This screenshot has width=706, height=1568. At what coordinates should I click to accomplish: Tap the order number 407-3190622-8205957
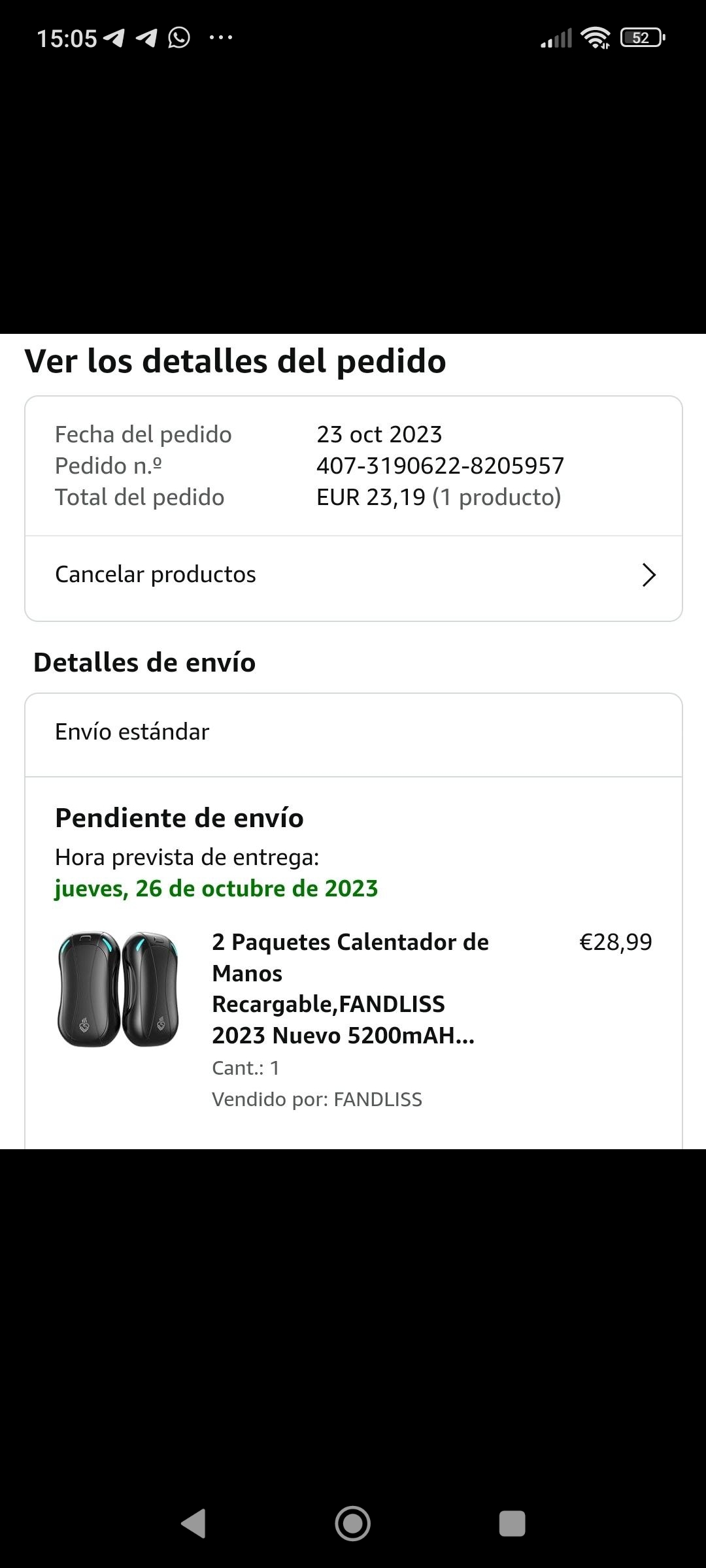coord(440,466)
